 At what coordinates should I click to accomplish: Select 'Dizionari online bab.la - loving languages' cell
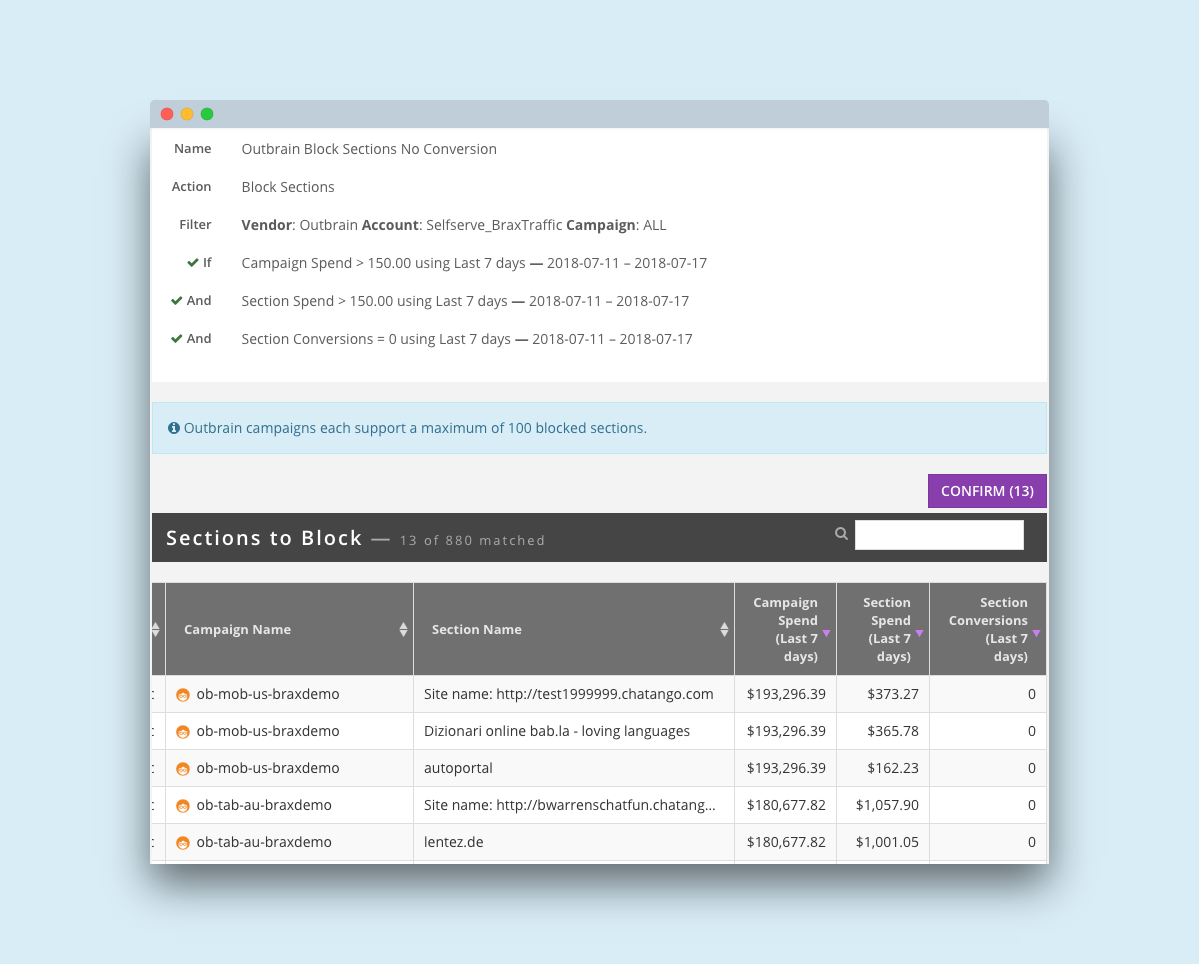574,731
